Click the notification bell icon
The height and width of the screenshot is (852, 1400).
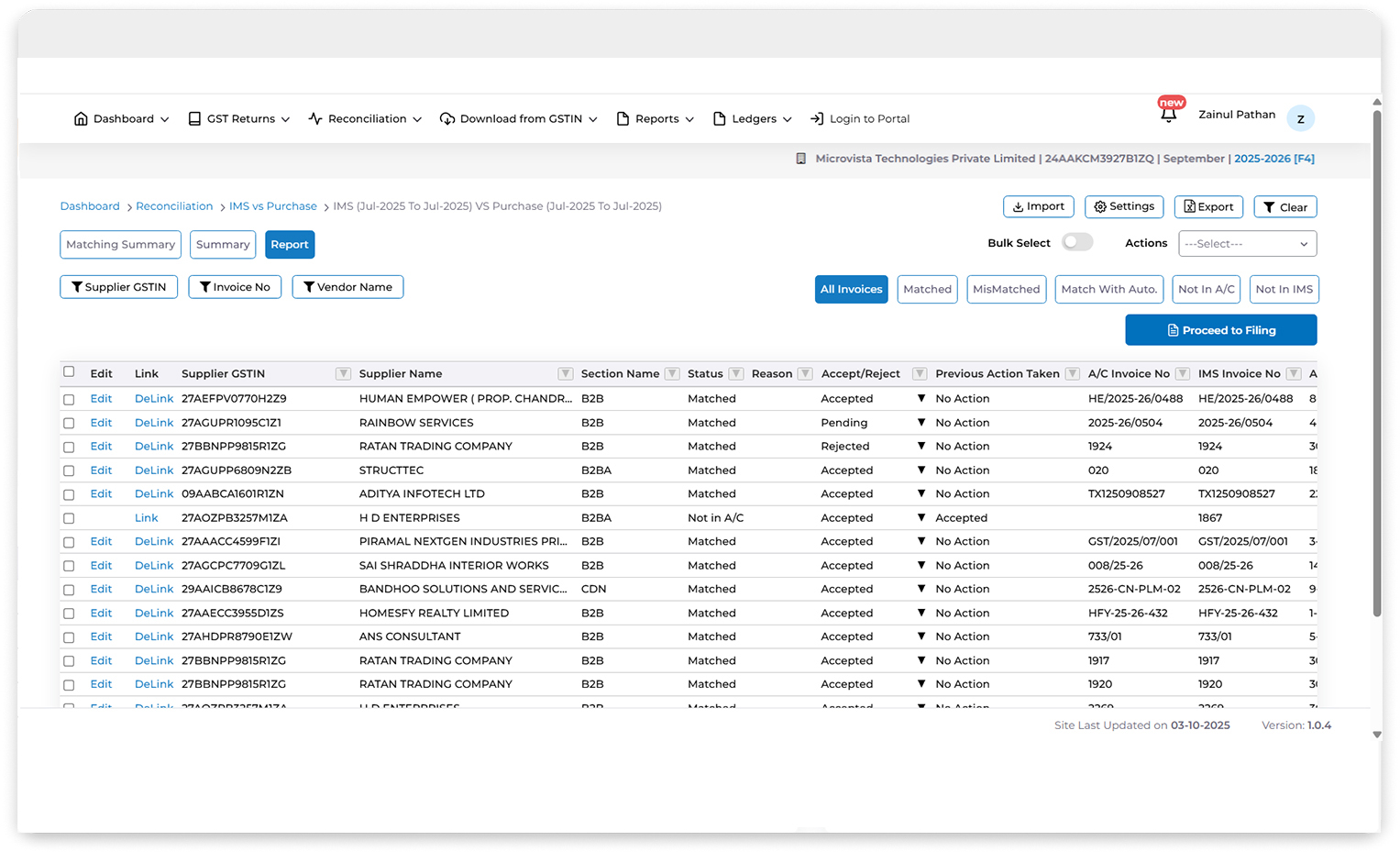click(x=1168, y=116)
